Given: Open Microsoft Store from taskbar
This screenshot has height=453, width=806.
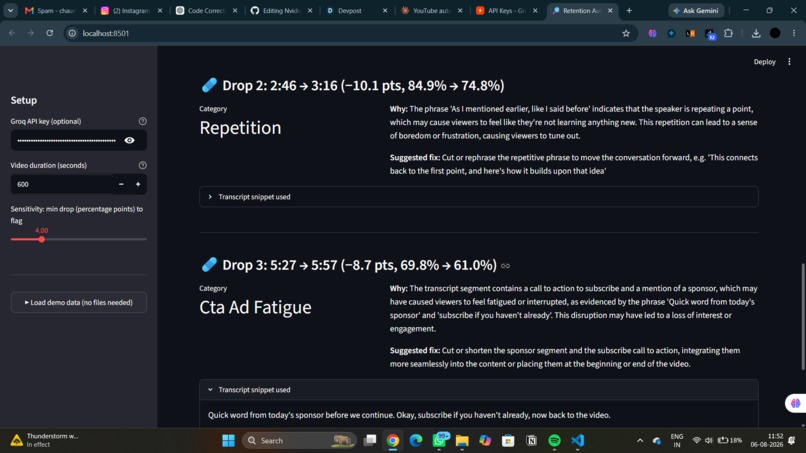Looking at the screenshot, I should point(508,441).
